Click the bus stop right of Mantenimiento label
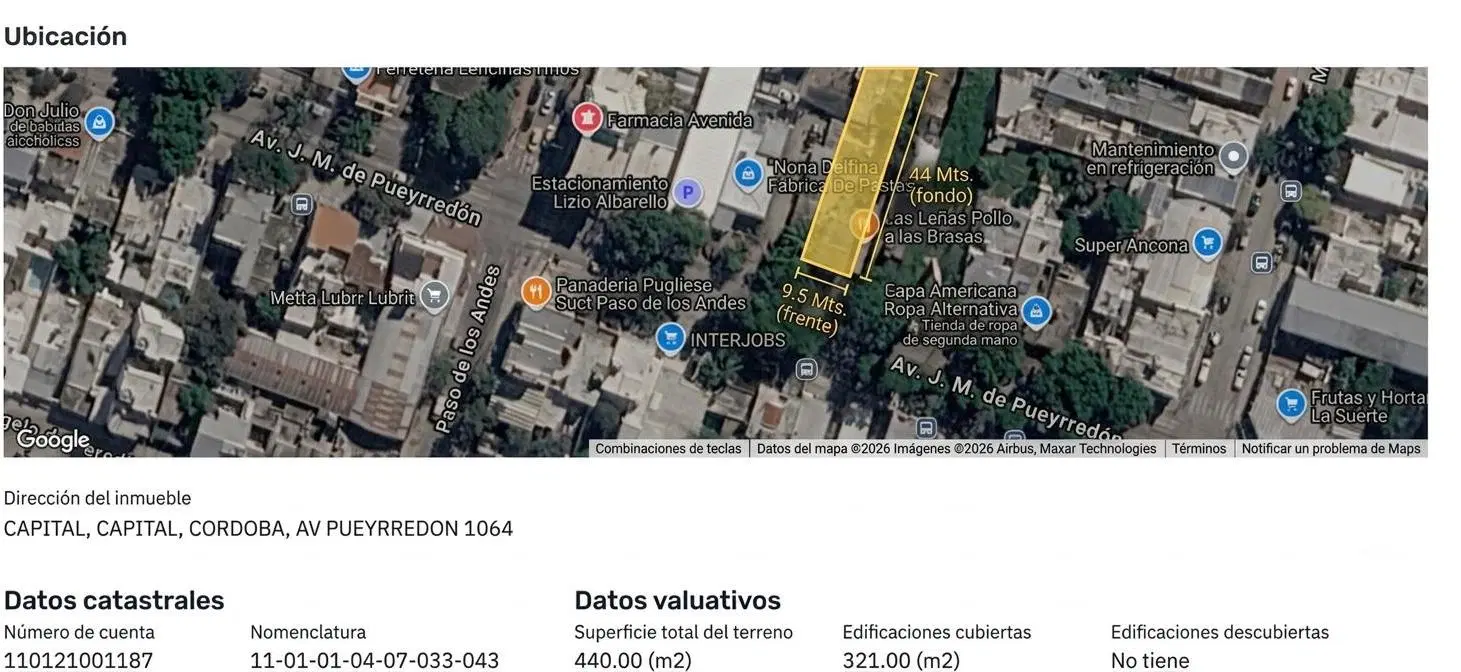1461x672 pixels. 1291,190
